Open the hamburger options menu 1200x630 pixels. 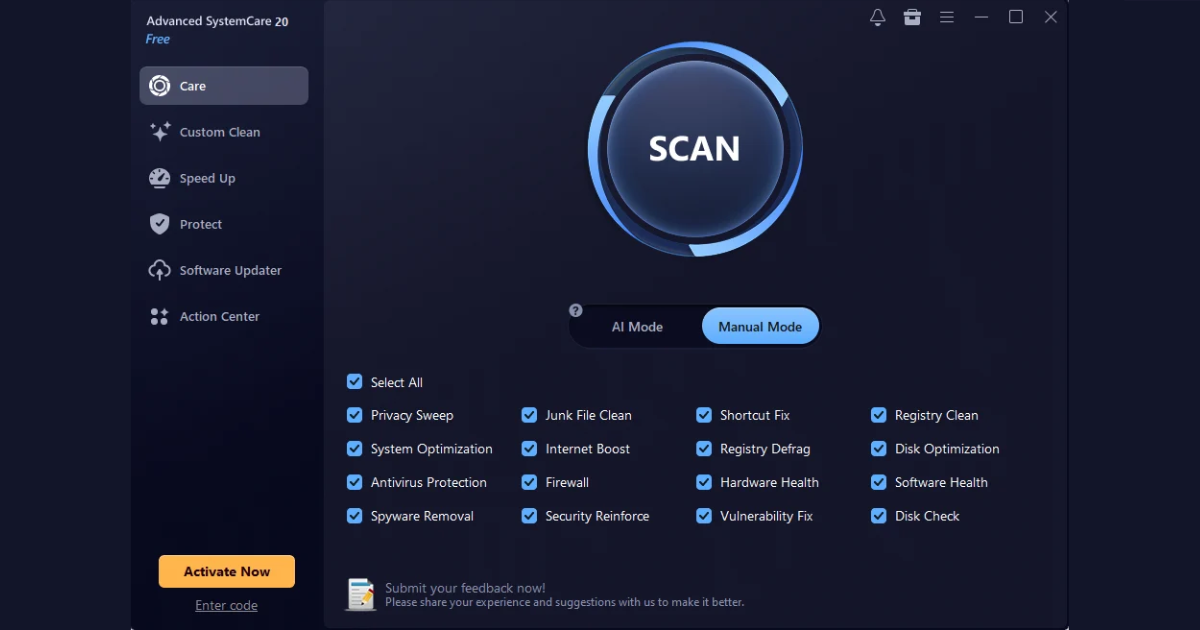946,17
